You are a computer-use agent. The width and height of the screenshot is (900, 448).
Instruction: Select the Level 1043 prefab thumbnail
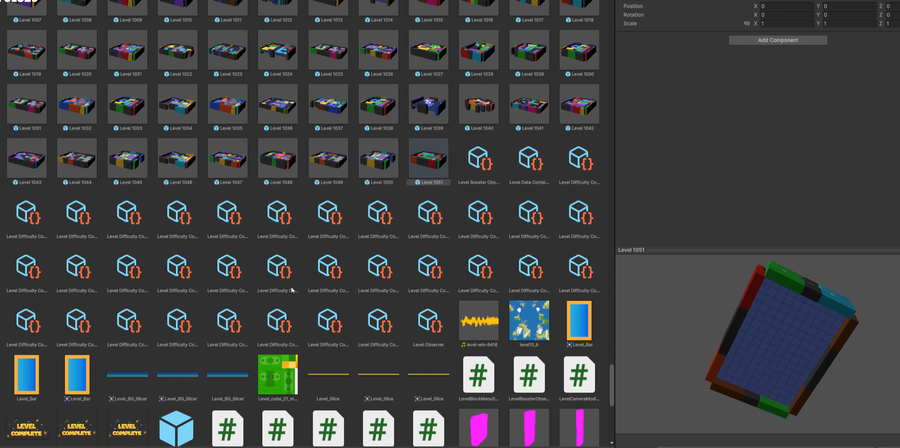point(26,157)
